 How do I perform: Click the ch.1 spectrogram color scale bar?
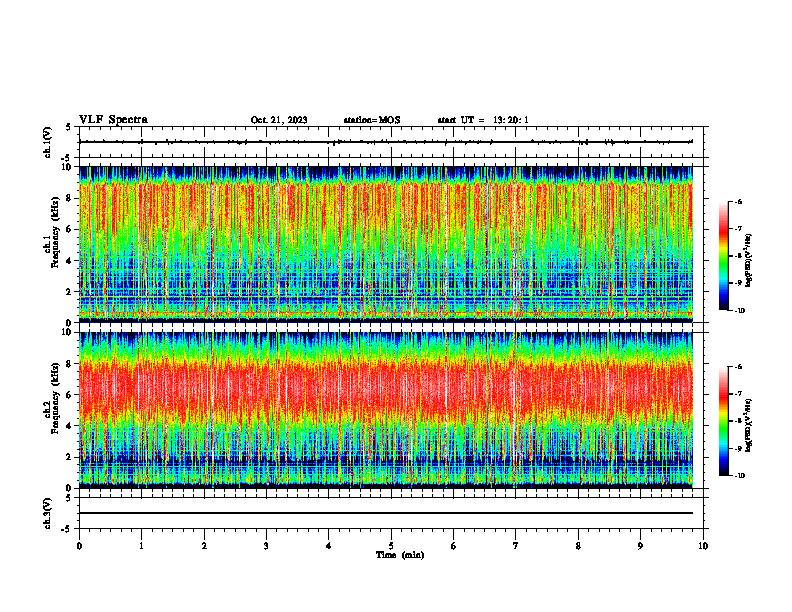tap(723, 256)
